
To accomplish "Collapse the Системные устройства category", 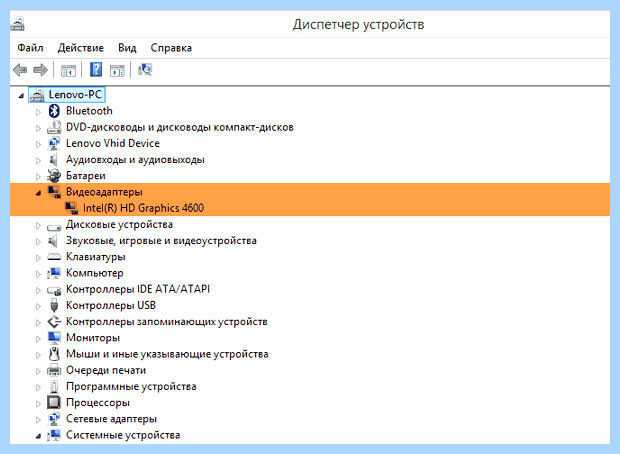I will point(38,436).
